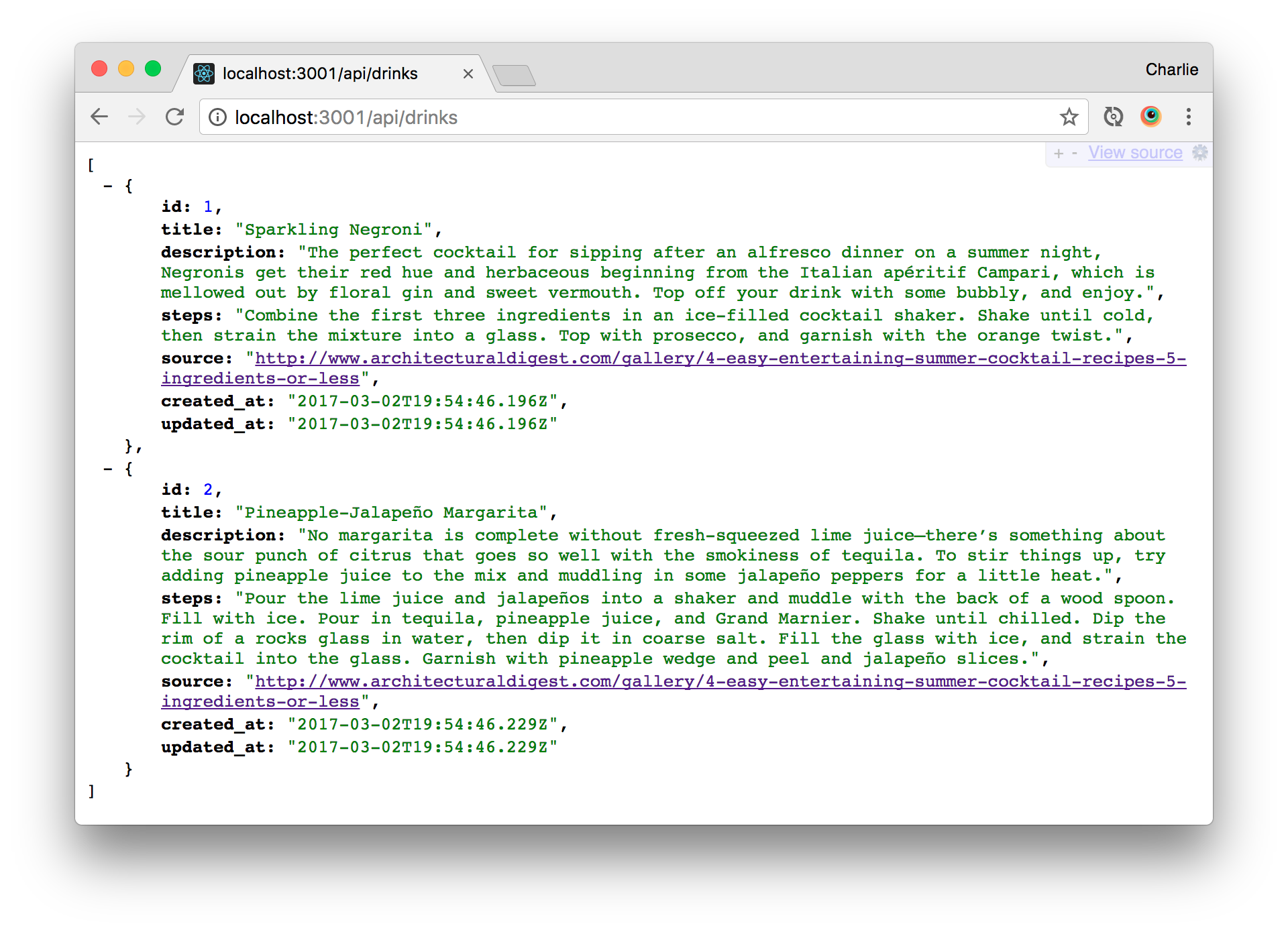Screen dimensions: 1288x932
Task: Bookmark this page with the star
Action: (x=1069, y=117)
